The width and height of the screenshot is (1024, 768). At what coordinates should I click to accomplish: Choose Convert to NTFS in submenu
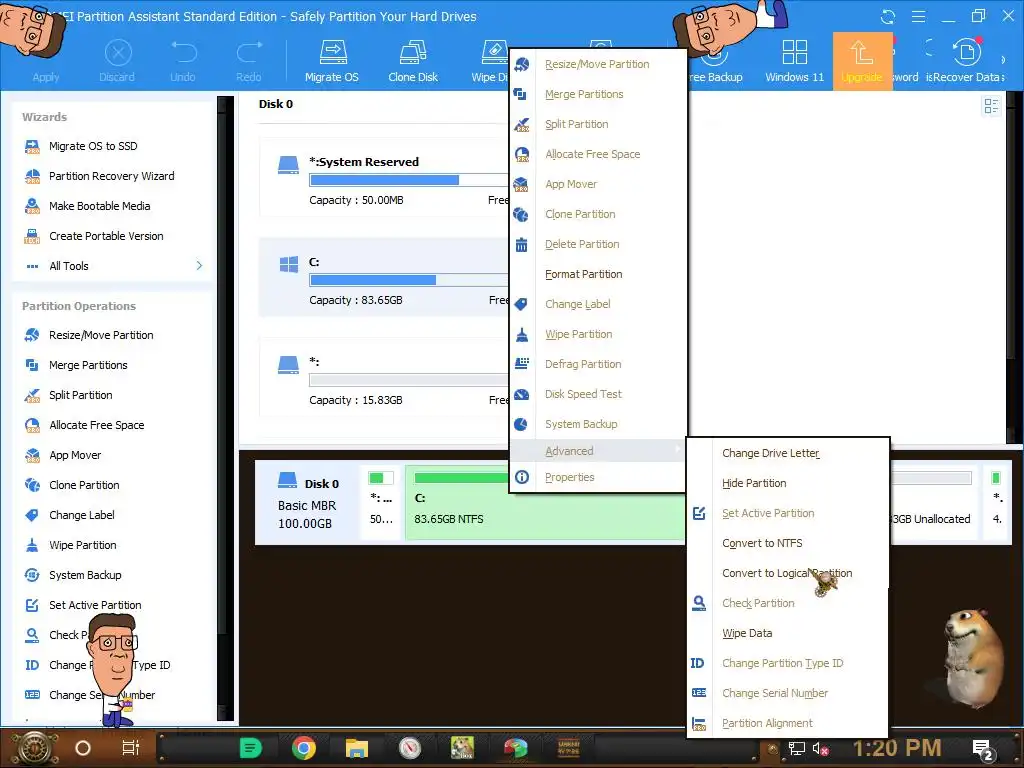pyautogui.click(x=788, y=543)
